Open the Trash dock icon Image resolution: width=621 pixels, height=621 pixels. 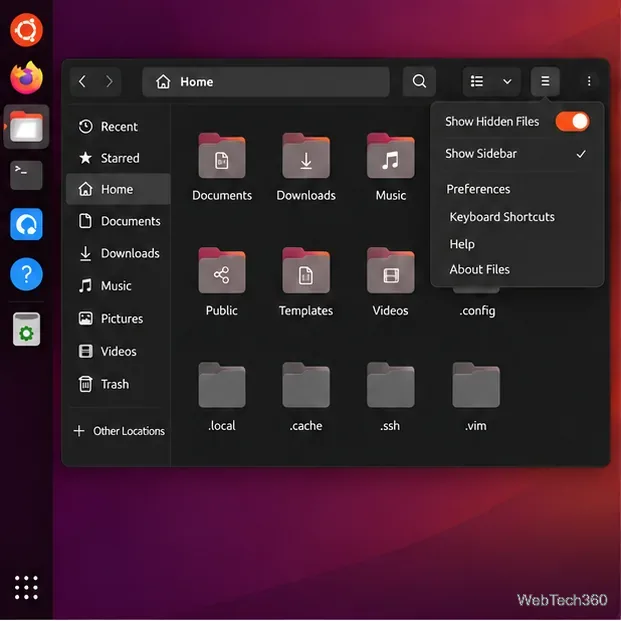click(x=26, y=329)
